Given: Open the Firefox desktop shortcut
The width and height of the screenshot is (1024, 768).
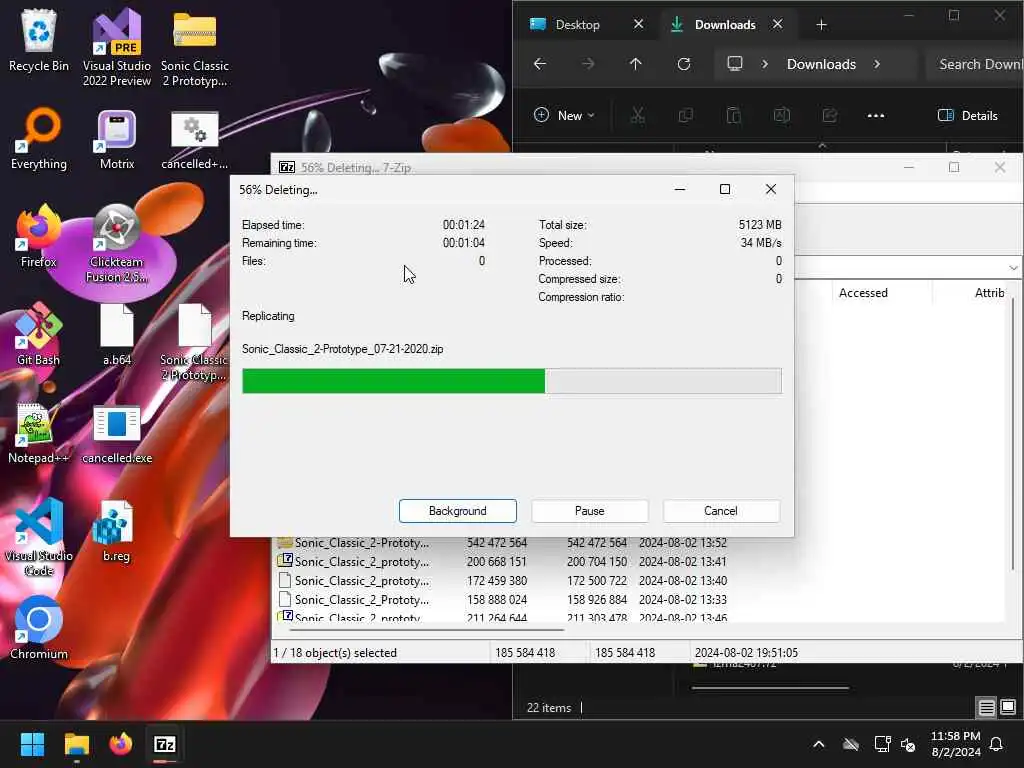Looking at the screenshot, I should pyautogui.click(x=39, y=237).
